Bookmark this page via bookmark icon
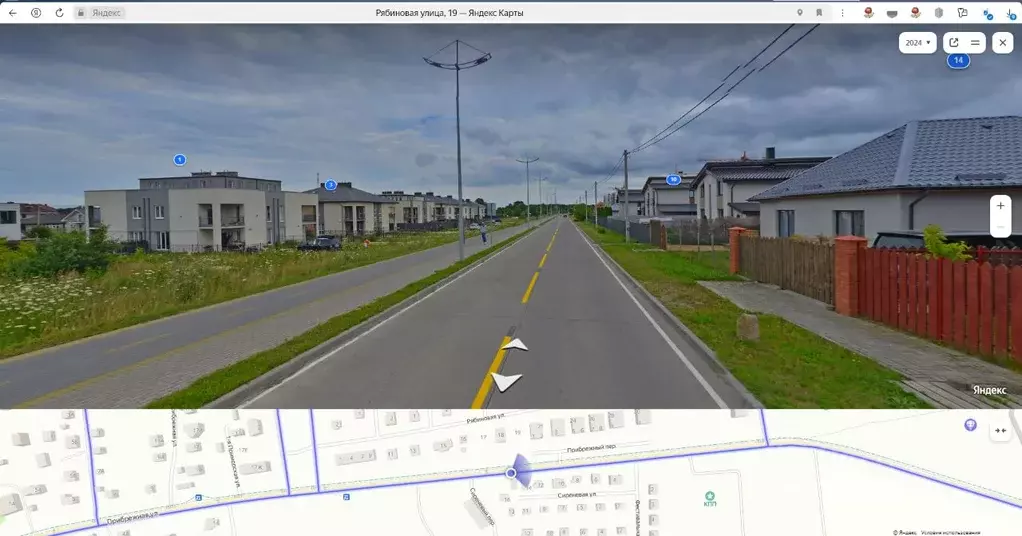This screenshot has height=536, width=1022. pyautogui.click(x=819, y=13)
